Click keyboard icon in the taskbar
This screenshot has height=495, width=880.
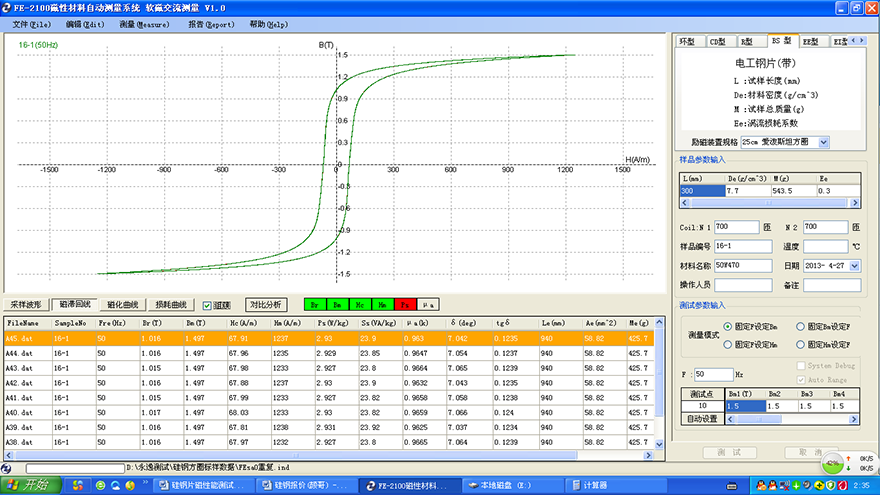[x=732, y=486]
